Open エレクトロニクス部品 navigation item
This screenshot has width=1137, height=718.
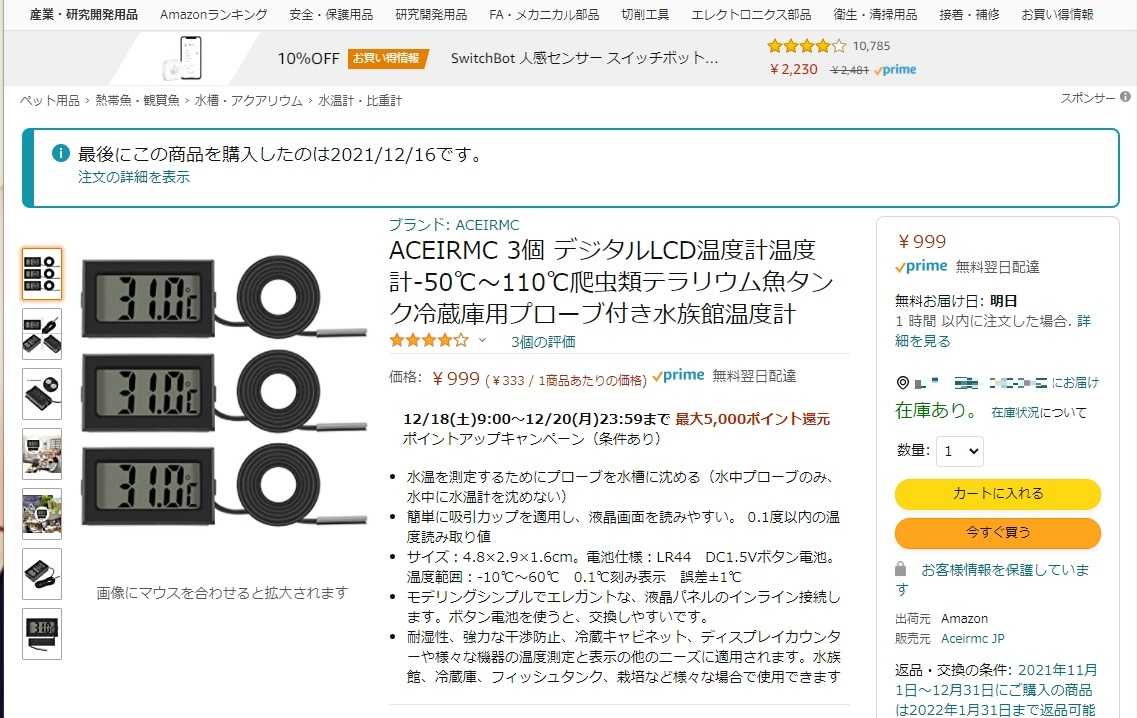751,15
